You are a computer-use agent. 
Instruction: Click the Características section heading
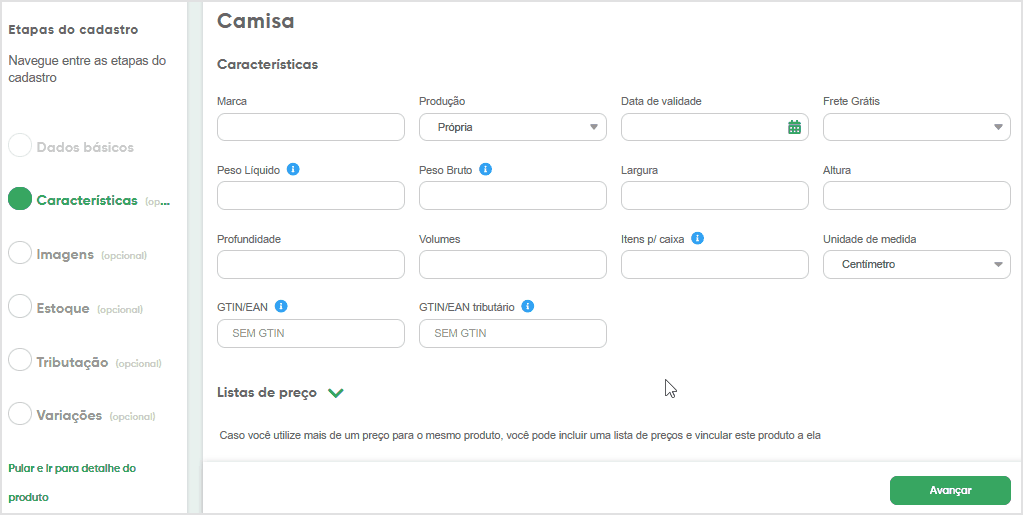point(267,65)
